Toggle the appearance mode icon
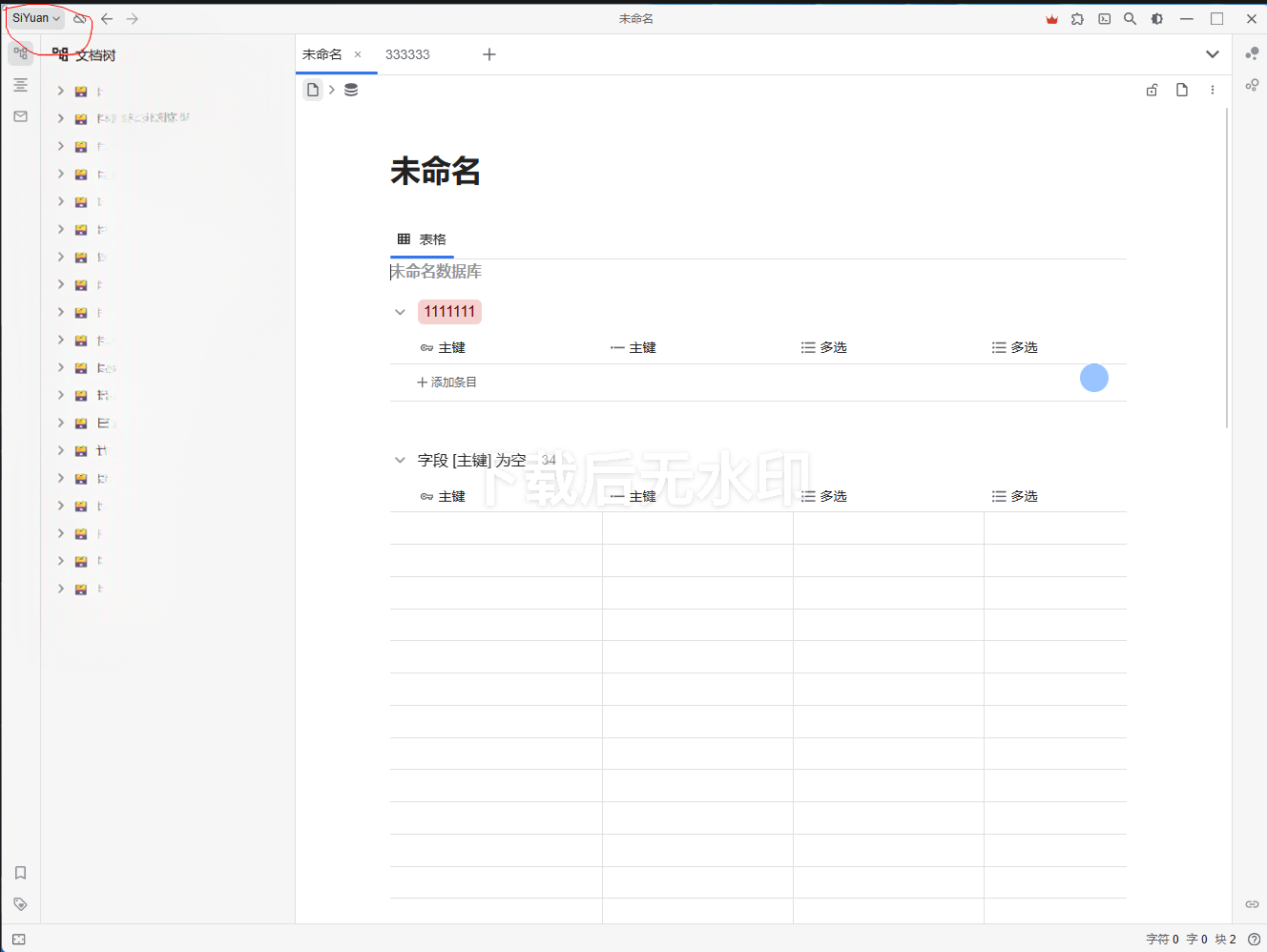 pyautogui.click(x=1156, y=18)
